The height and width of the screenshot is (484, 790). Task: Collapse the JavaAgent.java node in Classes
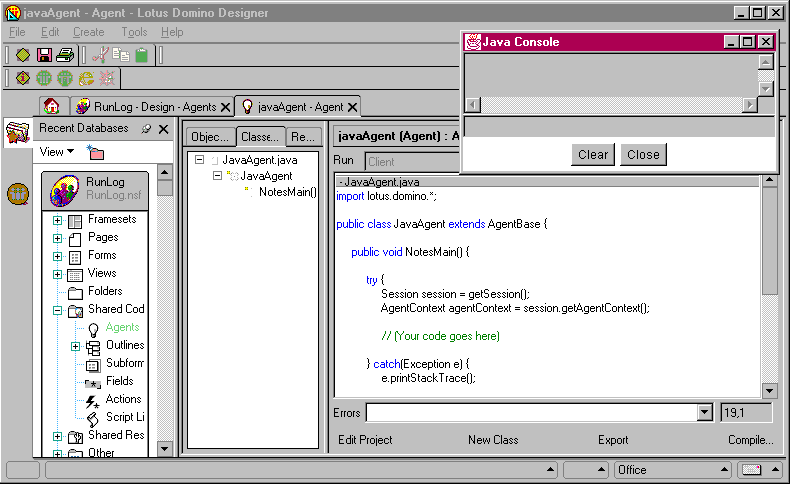coord(200,160)
